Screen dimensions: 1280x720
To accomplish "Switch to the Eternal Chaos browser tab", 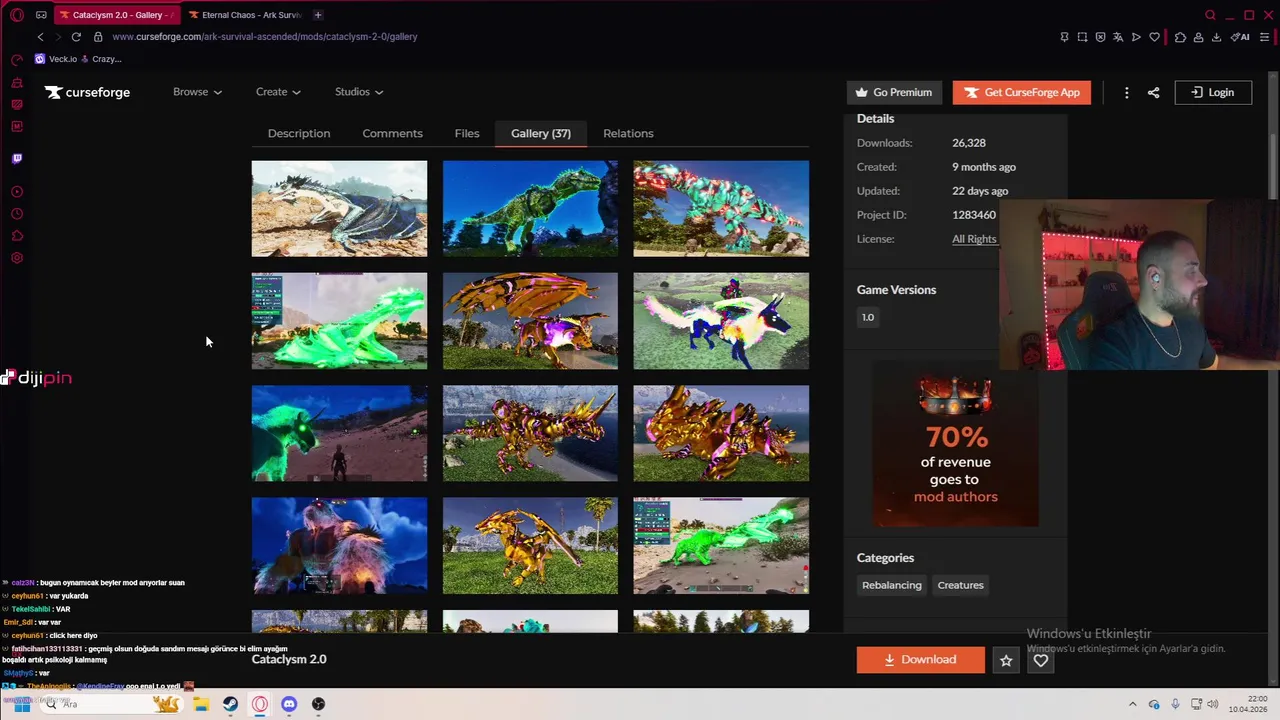I will tap(244, 15).
